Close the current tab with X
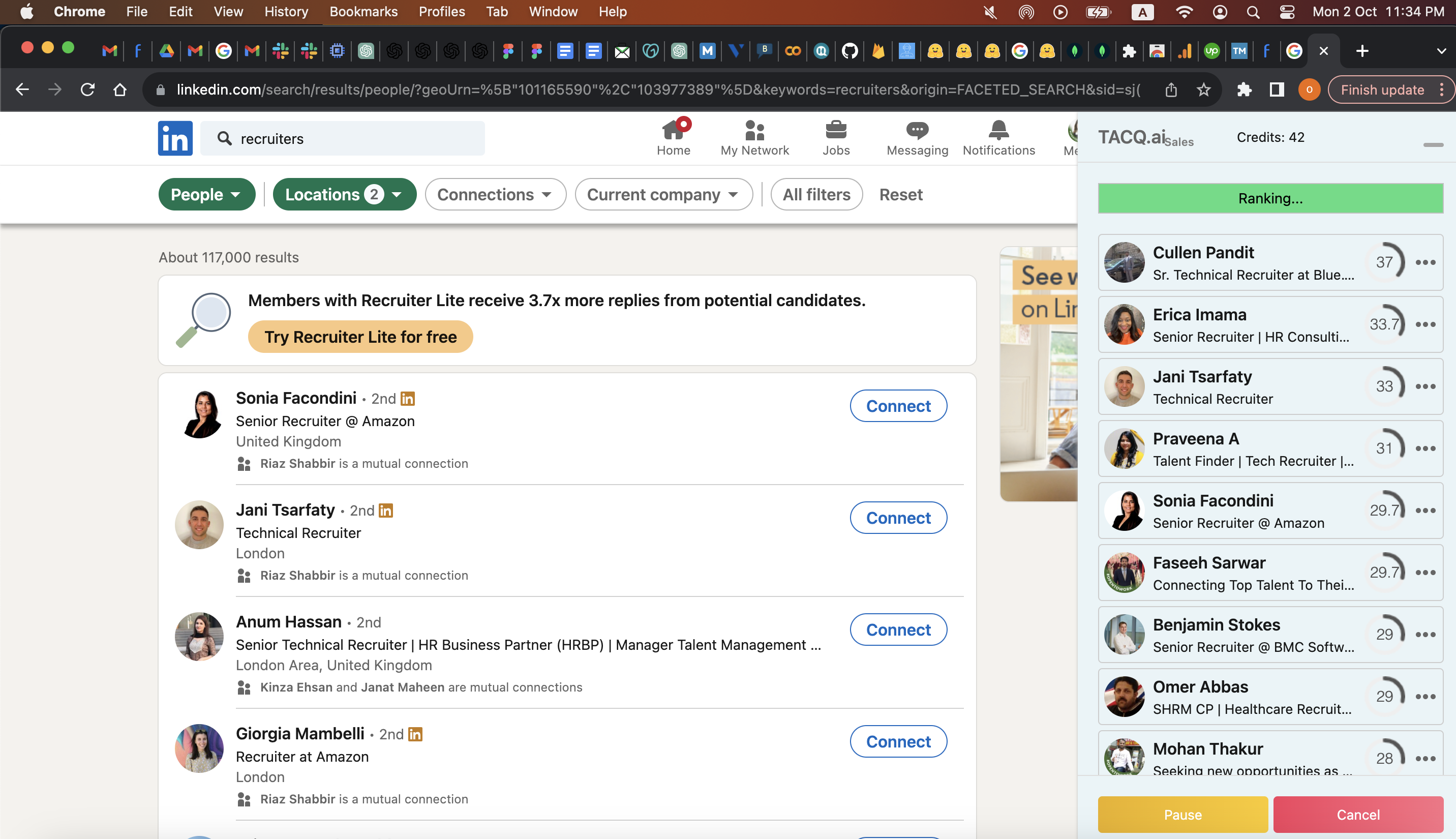Image resolution: width=1456 pixels, height=839 pixels. [1323, 51]
